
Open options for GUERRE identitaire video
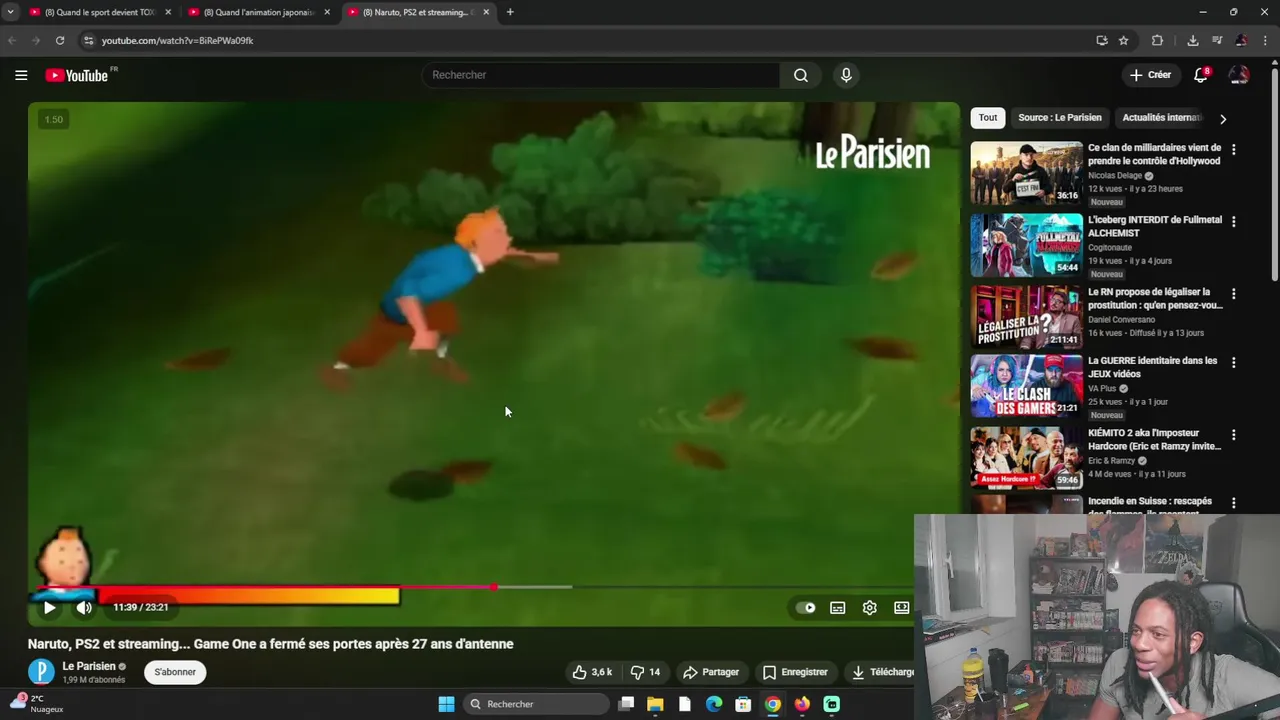(1233, 362)
